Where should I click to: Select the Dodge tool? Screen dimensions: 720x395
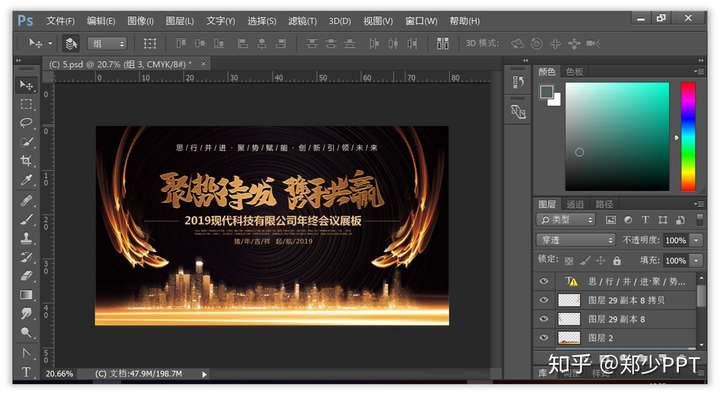click(x=26, y=332)
